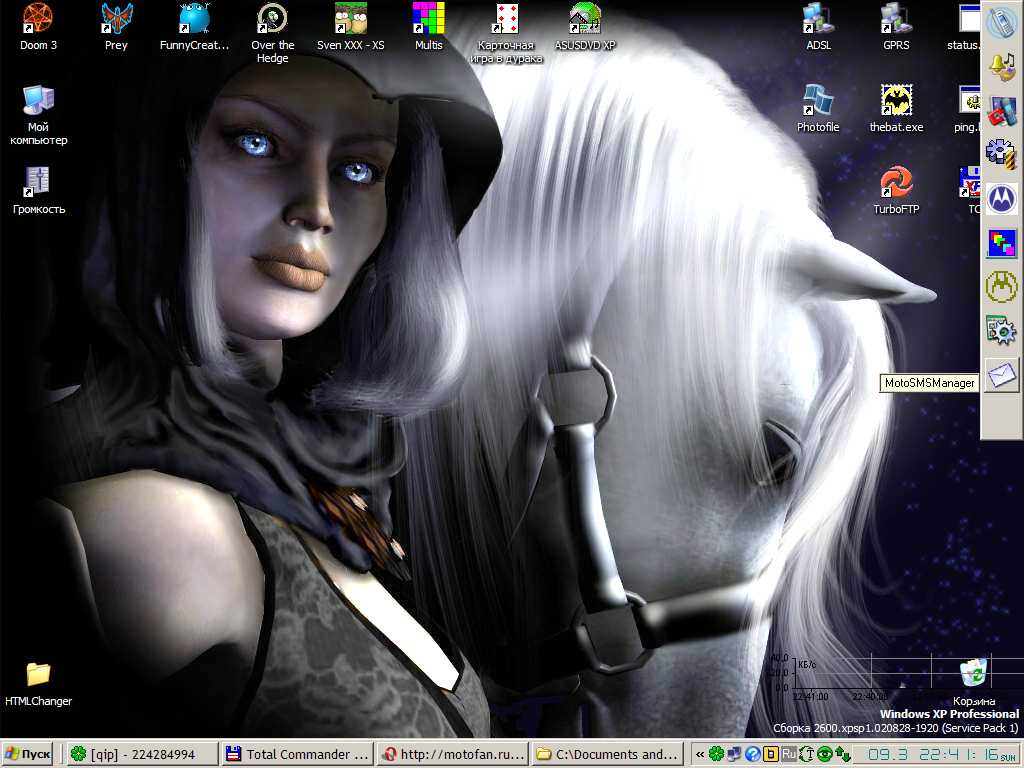
Task: Open the HTMLChanger folder
Action: [x=39, y=684]
